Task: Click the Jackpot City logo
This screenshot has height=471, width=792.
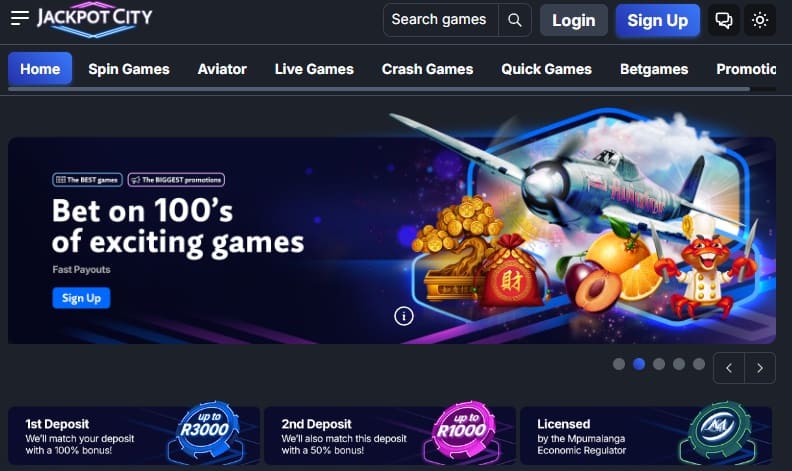Action: pyautogui.click(x=94, y=22)
